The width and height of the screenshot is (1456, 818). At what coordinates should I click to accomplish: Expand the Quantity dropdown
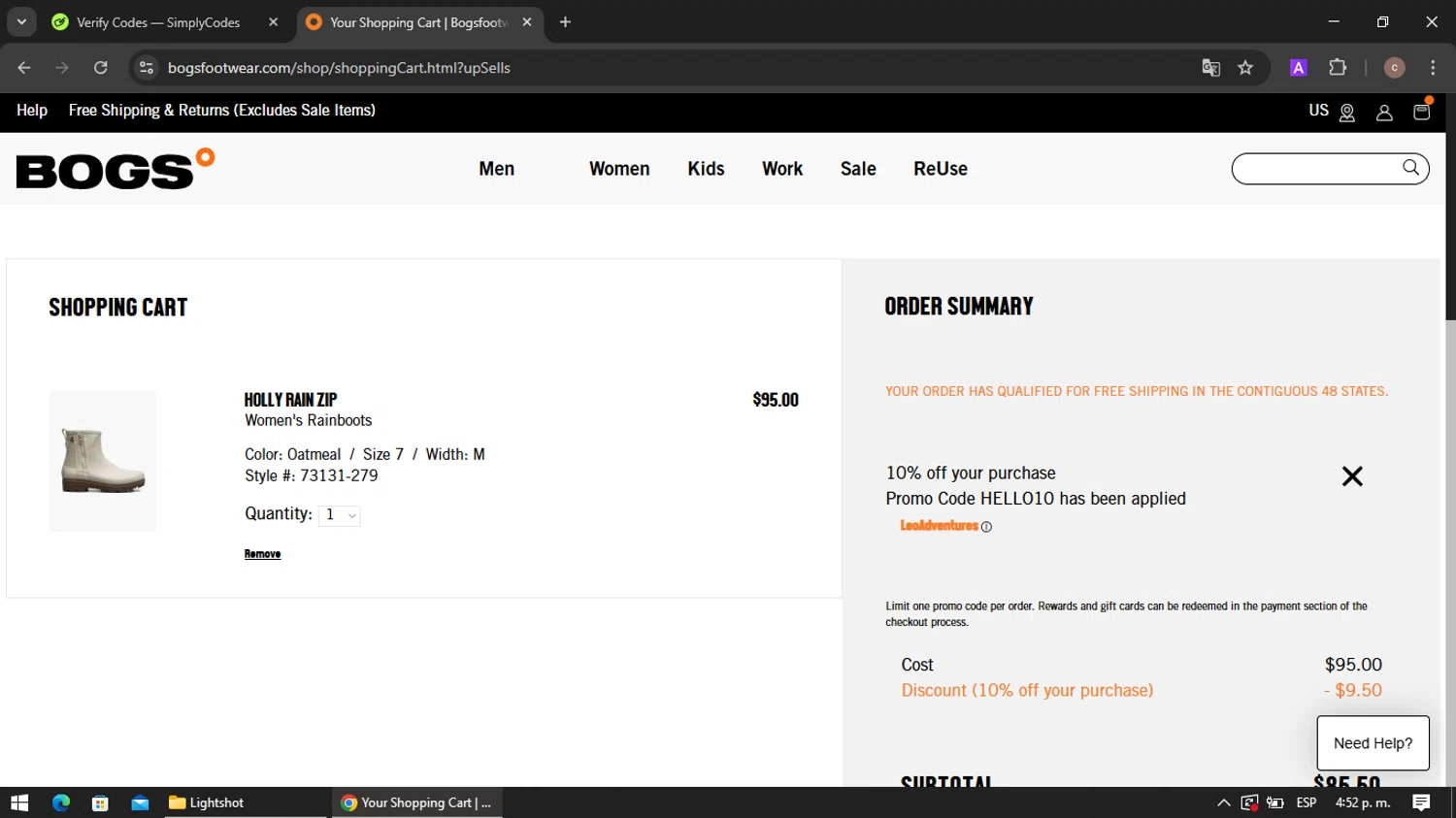(x=340, y=515)
